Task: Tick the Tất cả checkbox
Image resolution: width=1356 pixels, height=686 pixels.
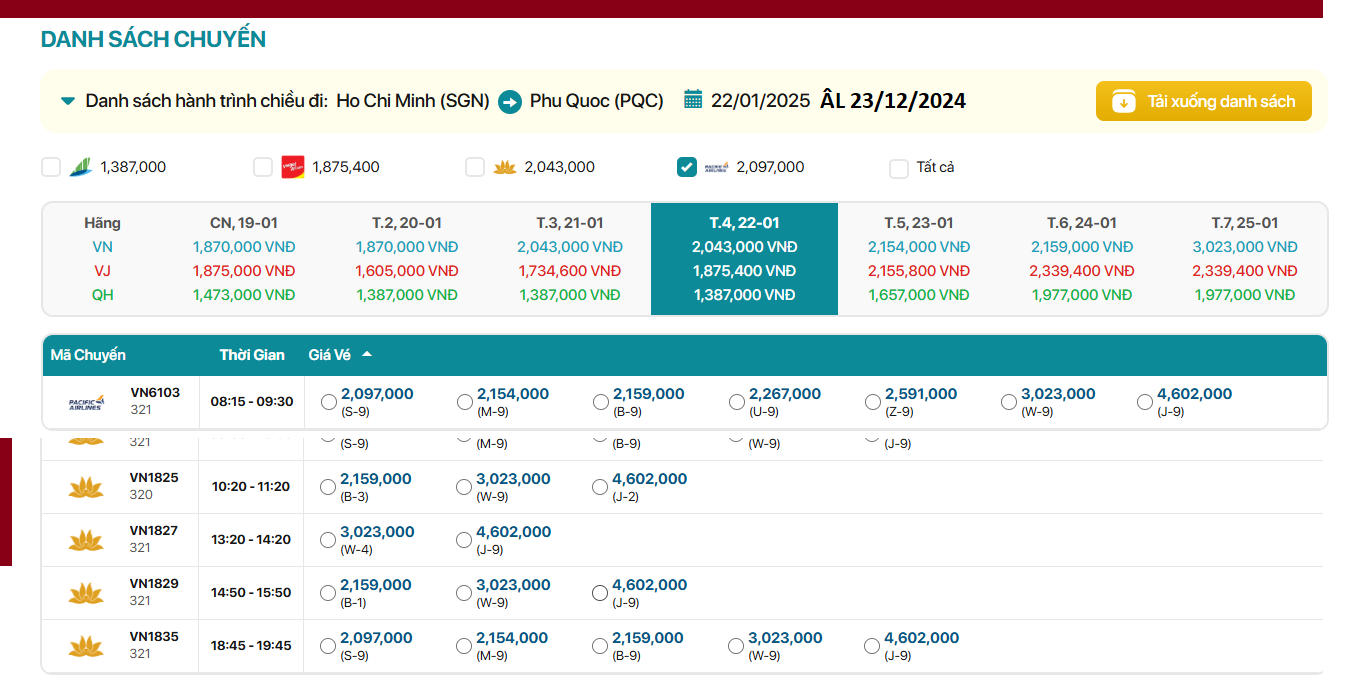Action: (x=899, y=168)
